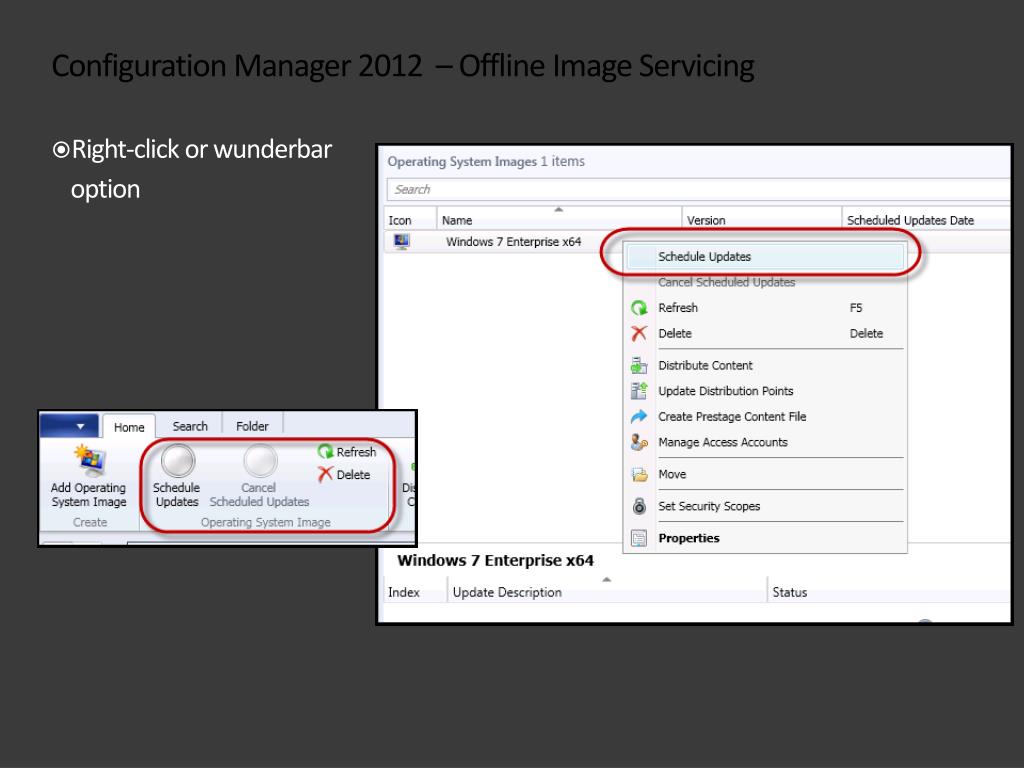Sort by the Icon column header
Viewport: 1024px width, 768px height.
coord(409,219)
